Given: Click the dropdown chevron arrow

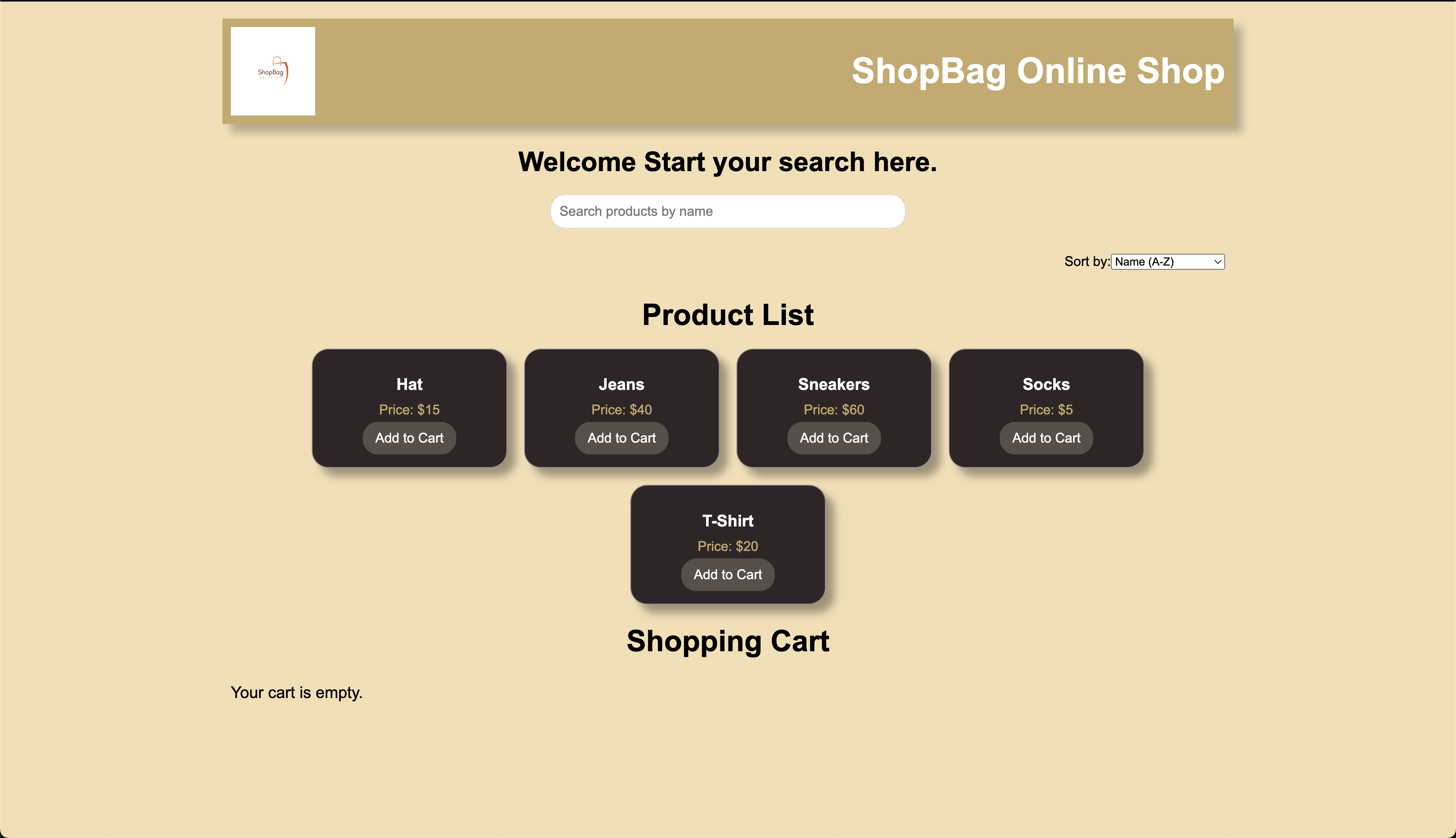Looking at the screenshot, I should point(1217,262).
